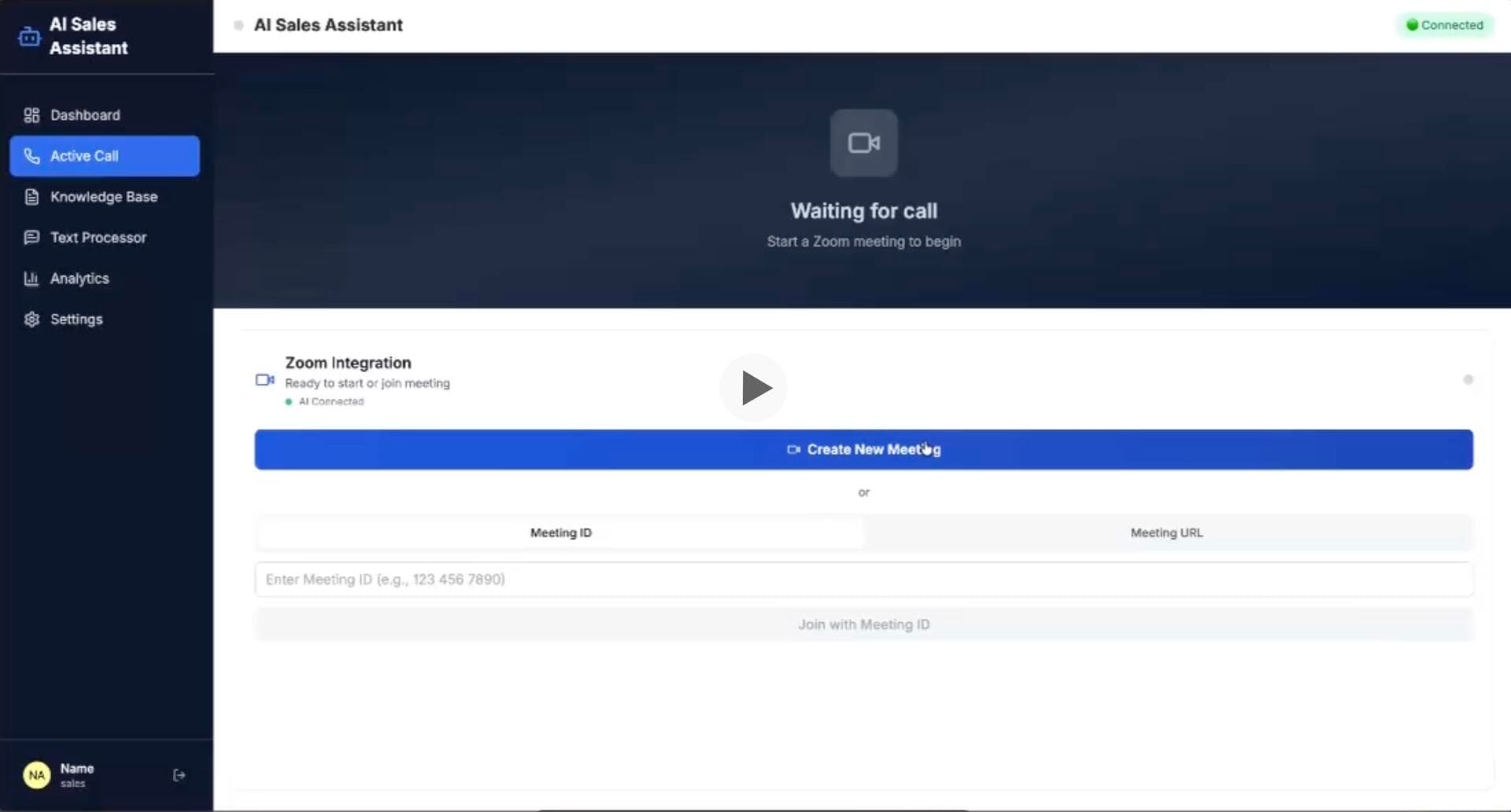1511x812 pixels.
Task: Click the Join with Meeting ID button
Action: pyautogui.click(x=863, y=624)
